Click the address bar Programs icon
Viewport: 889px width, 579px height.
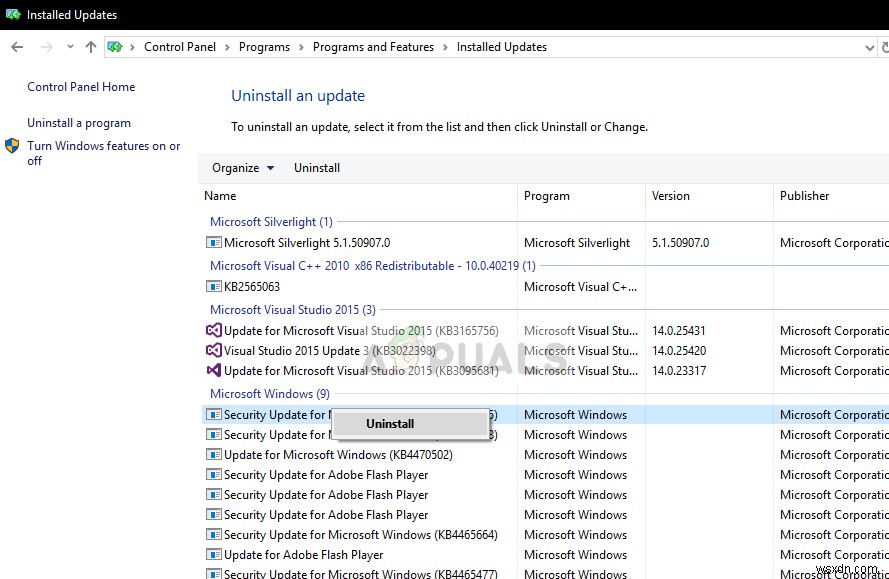click(115, 47)
